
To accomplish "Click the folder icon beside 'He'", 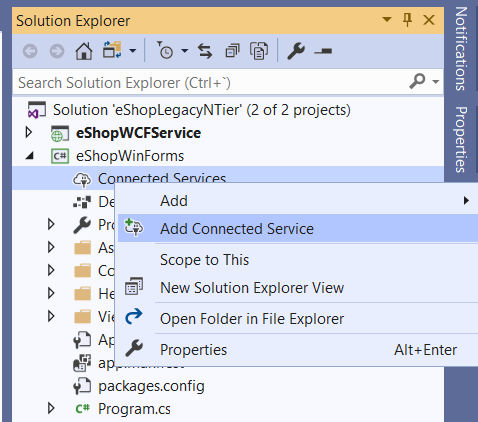I will (x=82, y=294).
